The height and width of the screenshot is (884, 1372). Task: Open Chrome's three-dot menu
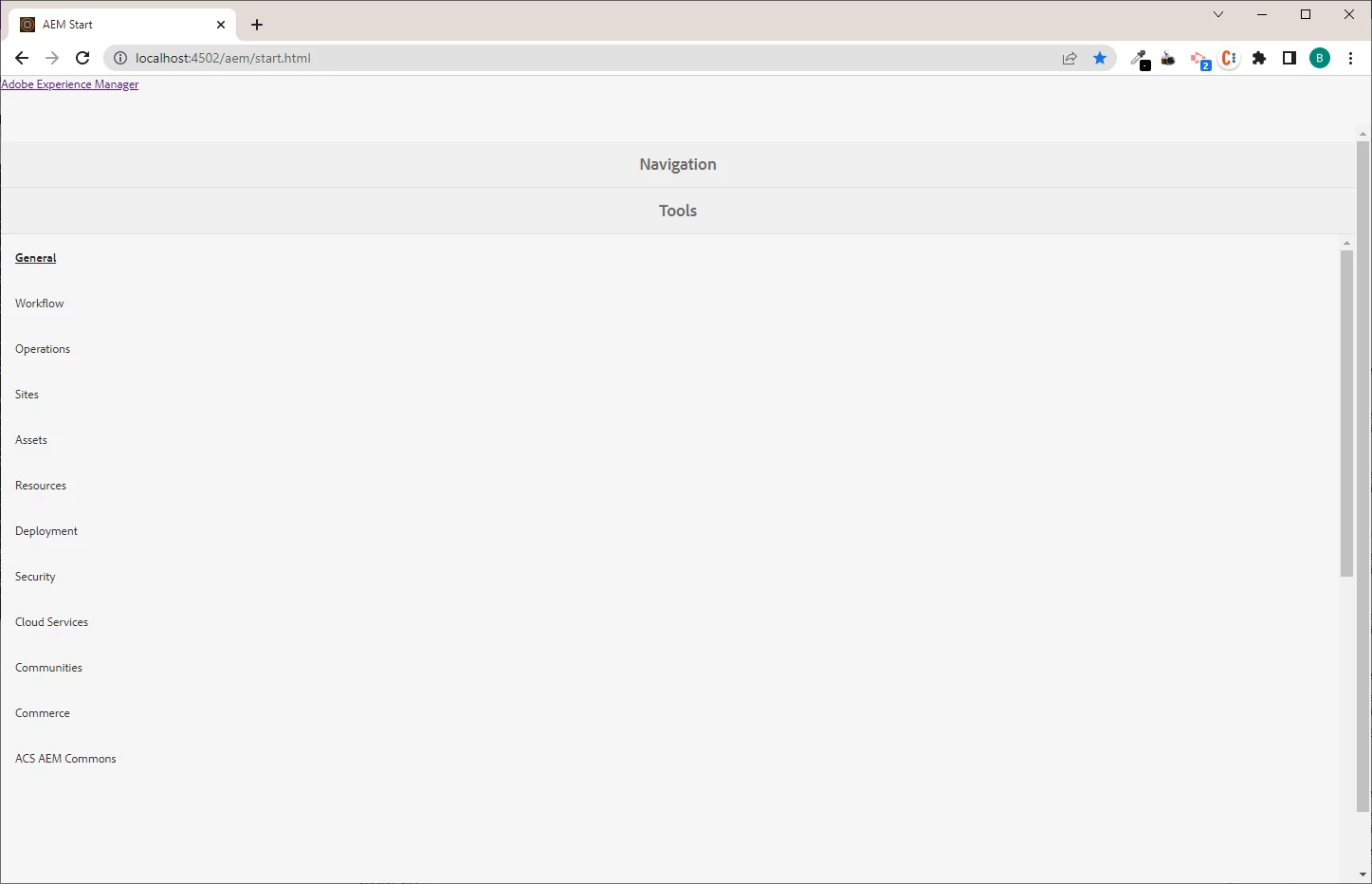[1350, 58]
